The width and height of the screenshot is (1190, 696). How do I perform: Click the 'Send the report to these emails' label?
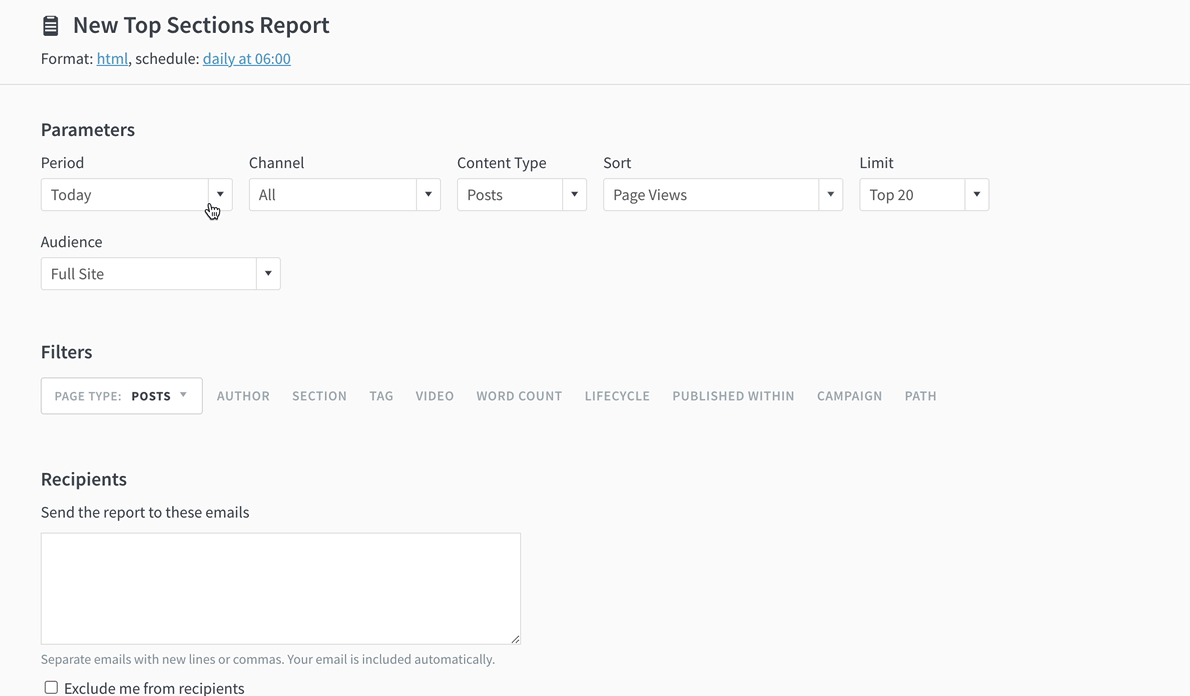(x=145, y=512)
